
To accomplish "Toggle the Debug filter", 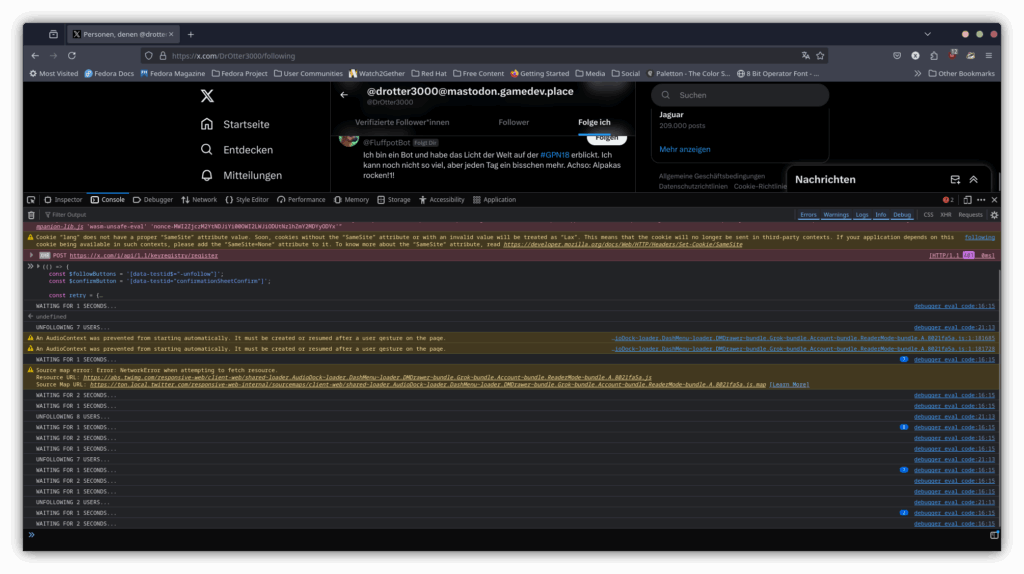I will click(902, 215).
